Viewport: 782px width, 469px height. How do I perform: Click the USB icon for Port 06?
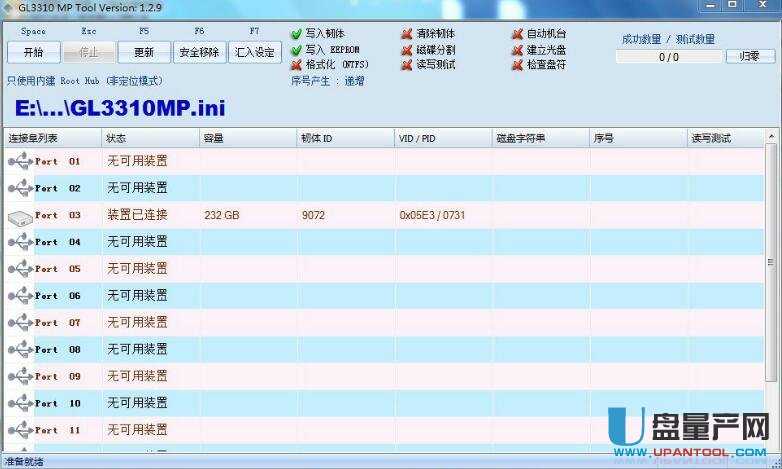[19, 296]
